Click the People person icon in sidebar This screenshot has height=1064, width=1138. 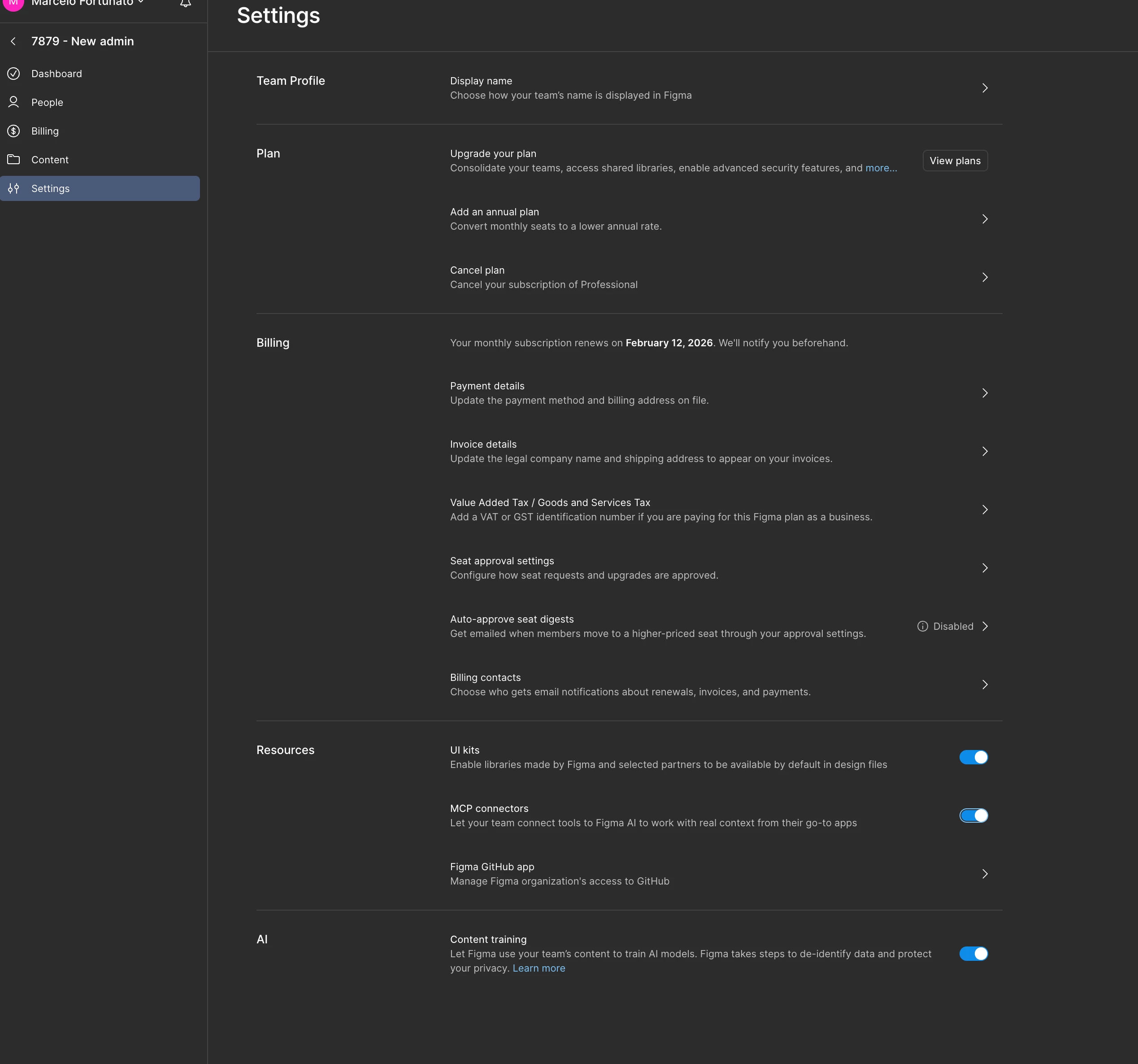click(14, 102)
